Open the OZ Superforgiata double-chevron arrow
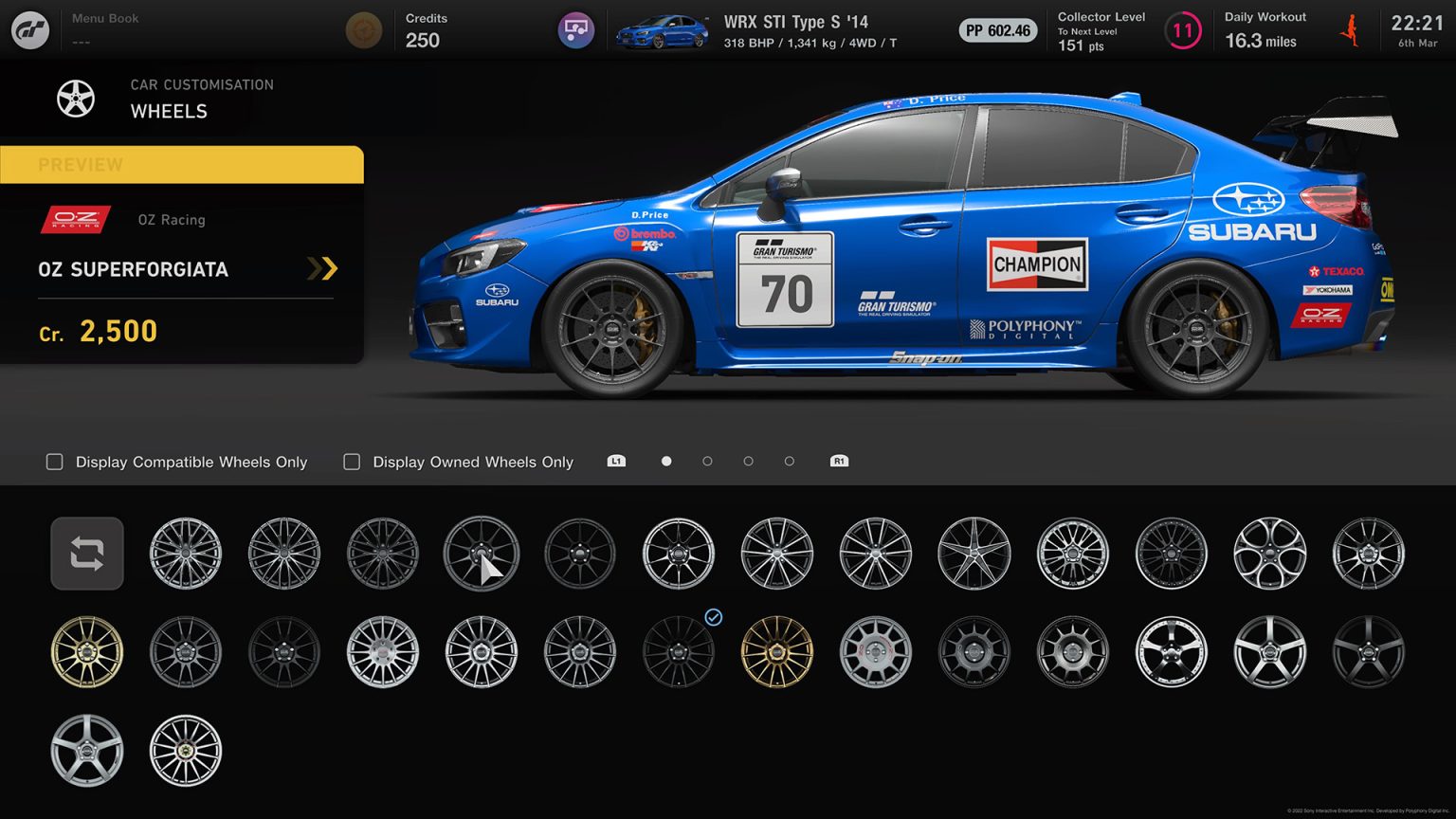 [322, 268]
